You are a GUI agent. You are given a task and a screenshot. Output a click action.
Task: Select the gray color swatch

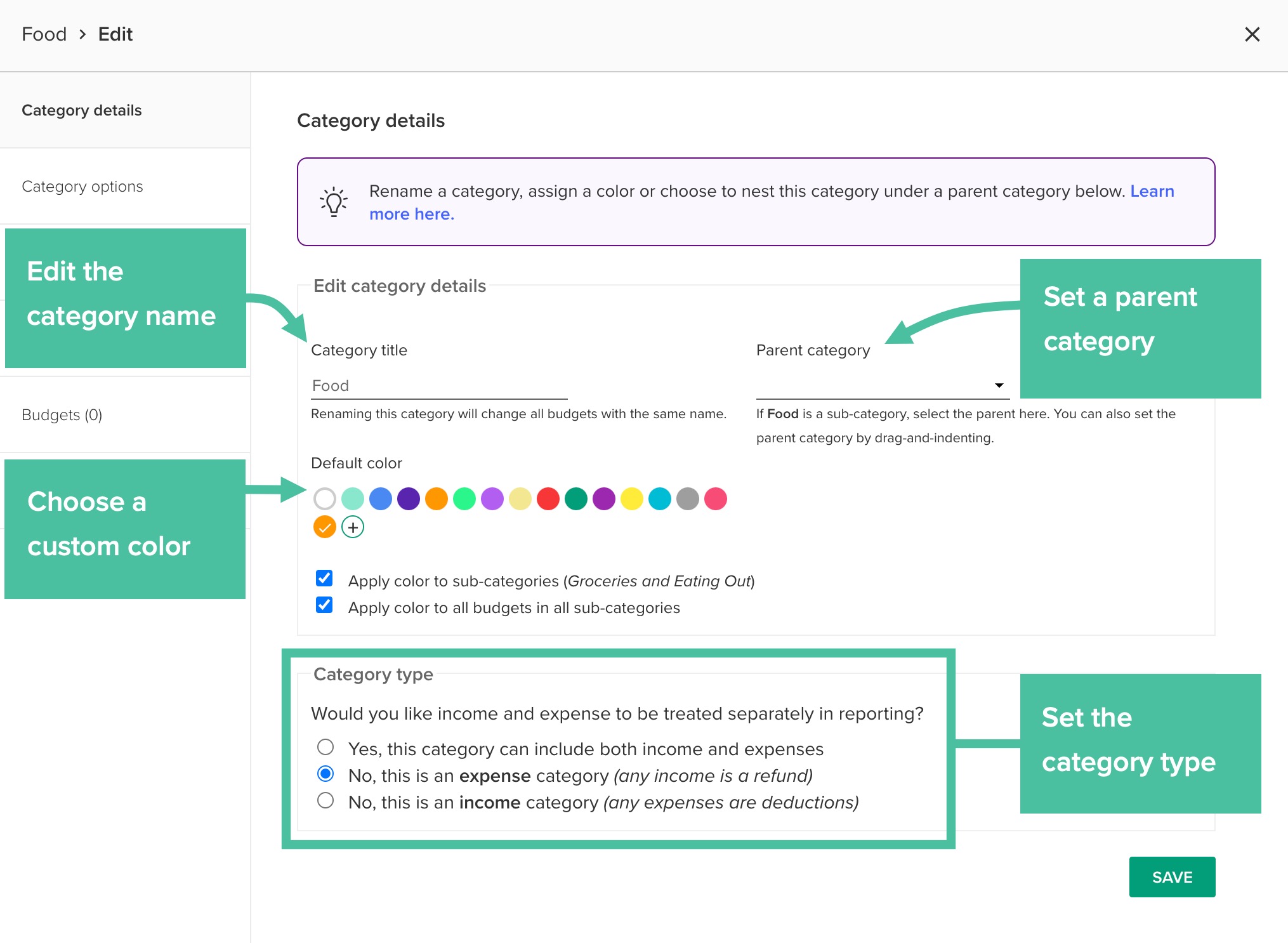[x=687, y=499]
